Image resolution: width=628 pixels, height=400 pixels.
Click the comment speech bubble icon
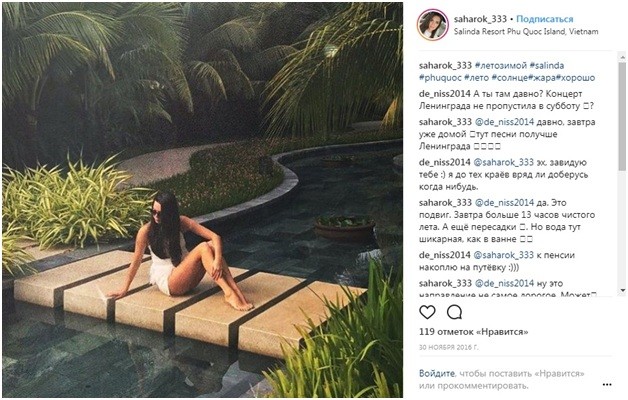coord(455,312)
